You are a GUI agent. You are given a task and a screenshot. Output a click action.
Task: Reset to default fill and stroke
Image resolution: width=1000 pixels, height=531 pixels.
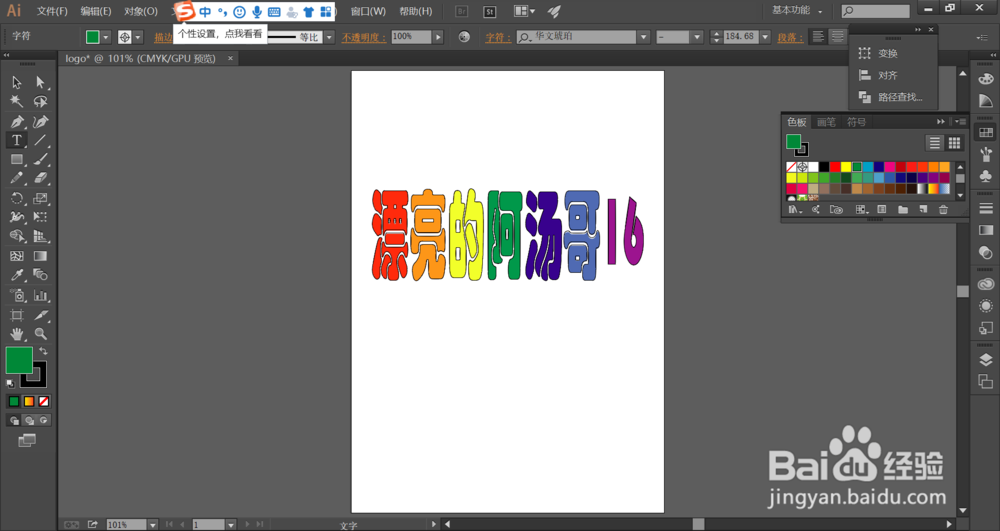10,383
